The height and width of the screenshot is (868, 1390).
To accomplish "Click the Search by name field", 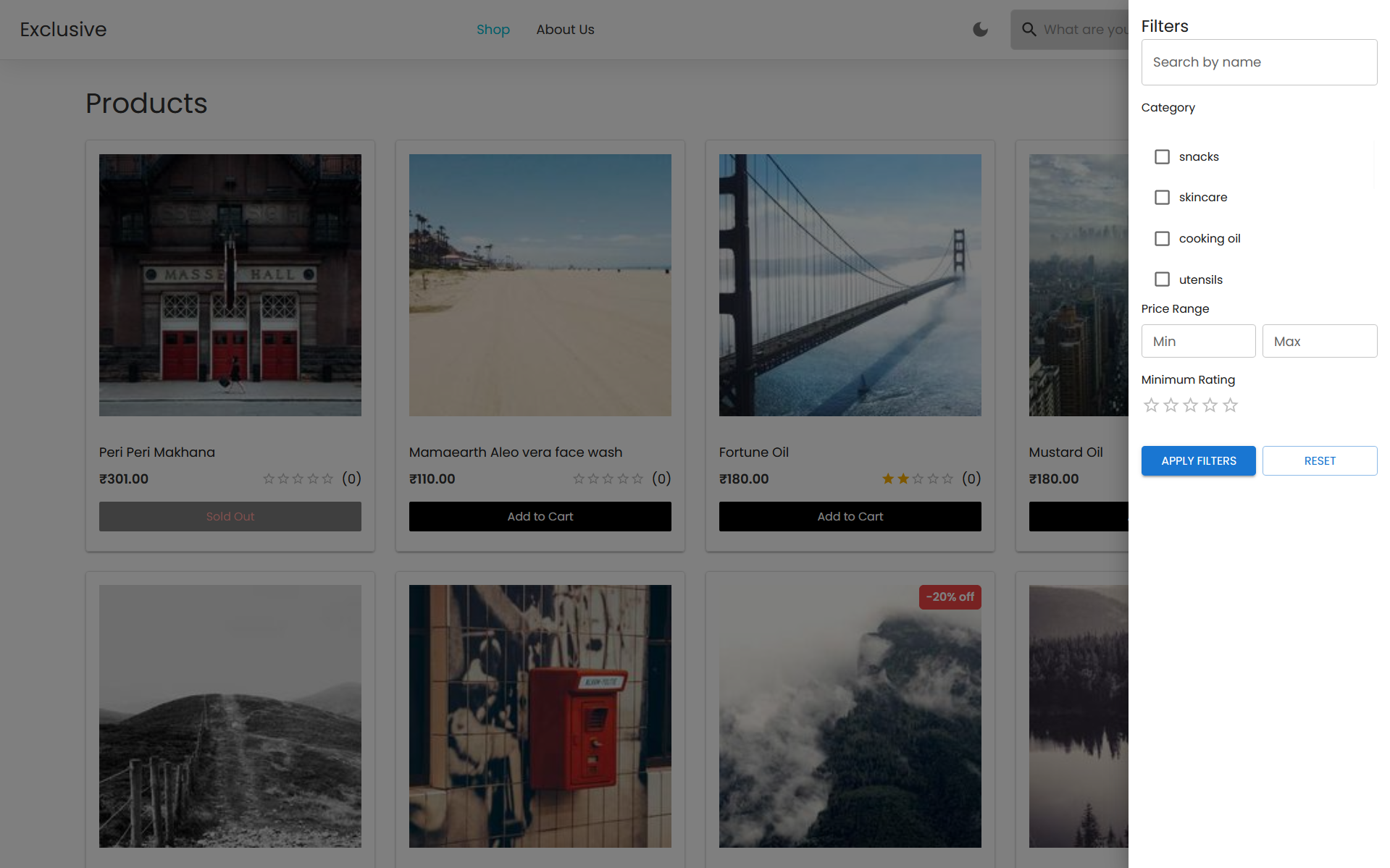I will pos(1259,62).
